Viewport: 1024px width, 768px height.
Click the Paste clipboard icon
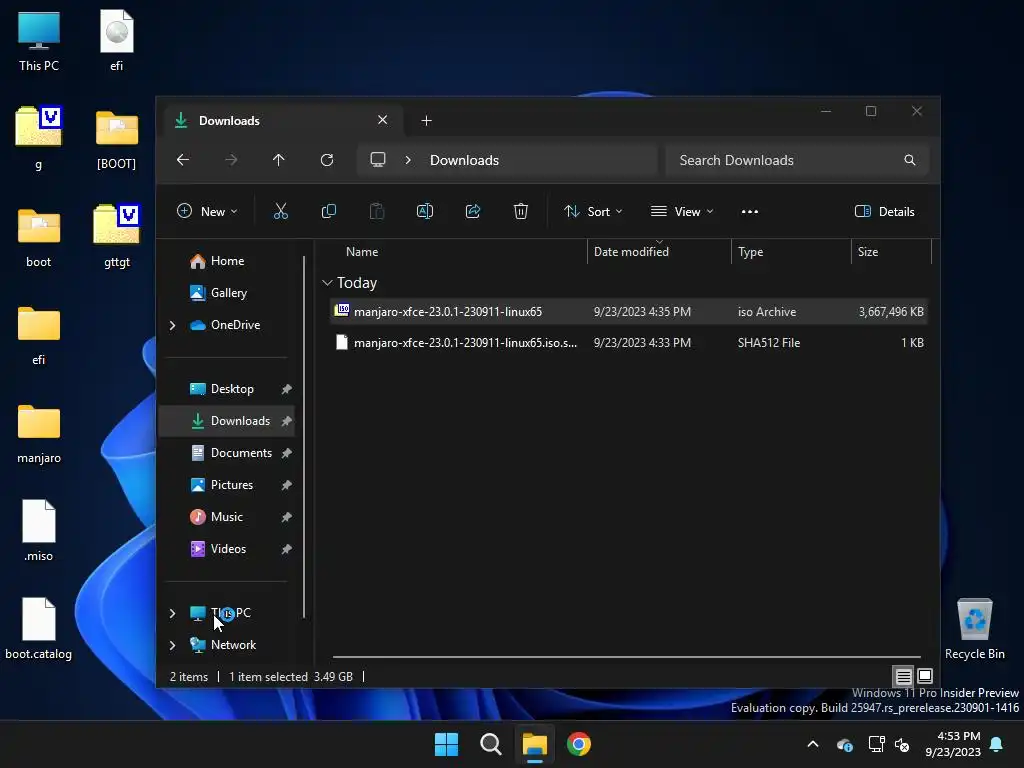377,211
